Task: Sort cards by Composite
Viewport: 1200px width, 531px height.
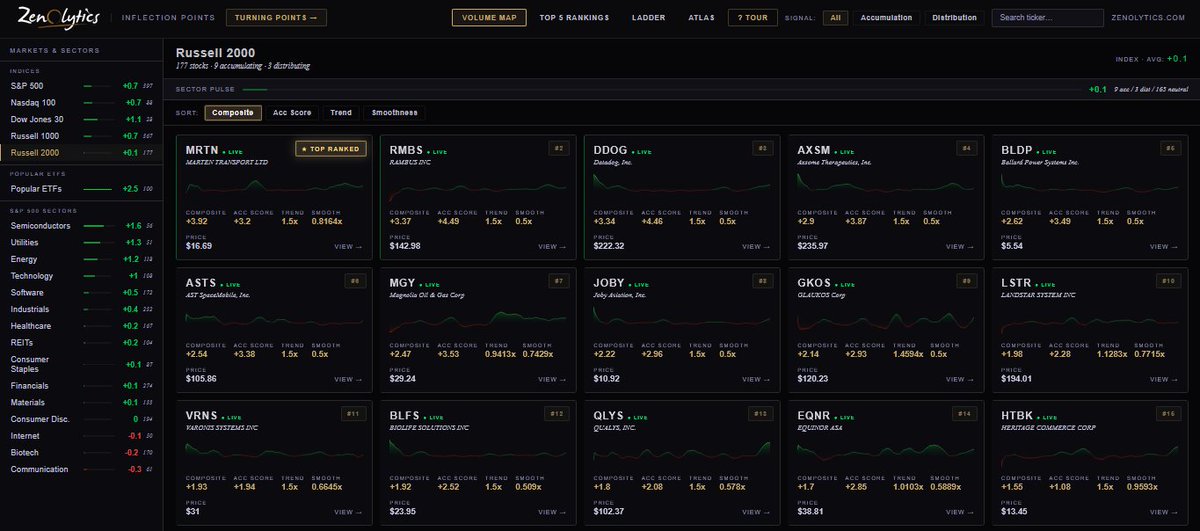Action: (233, 113)
